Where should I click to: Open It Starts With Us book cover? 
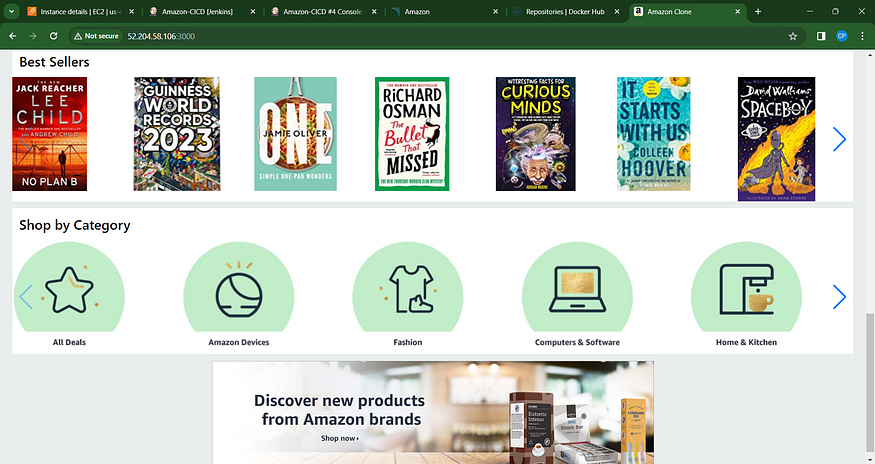(x=653, y=134)
